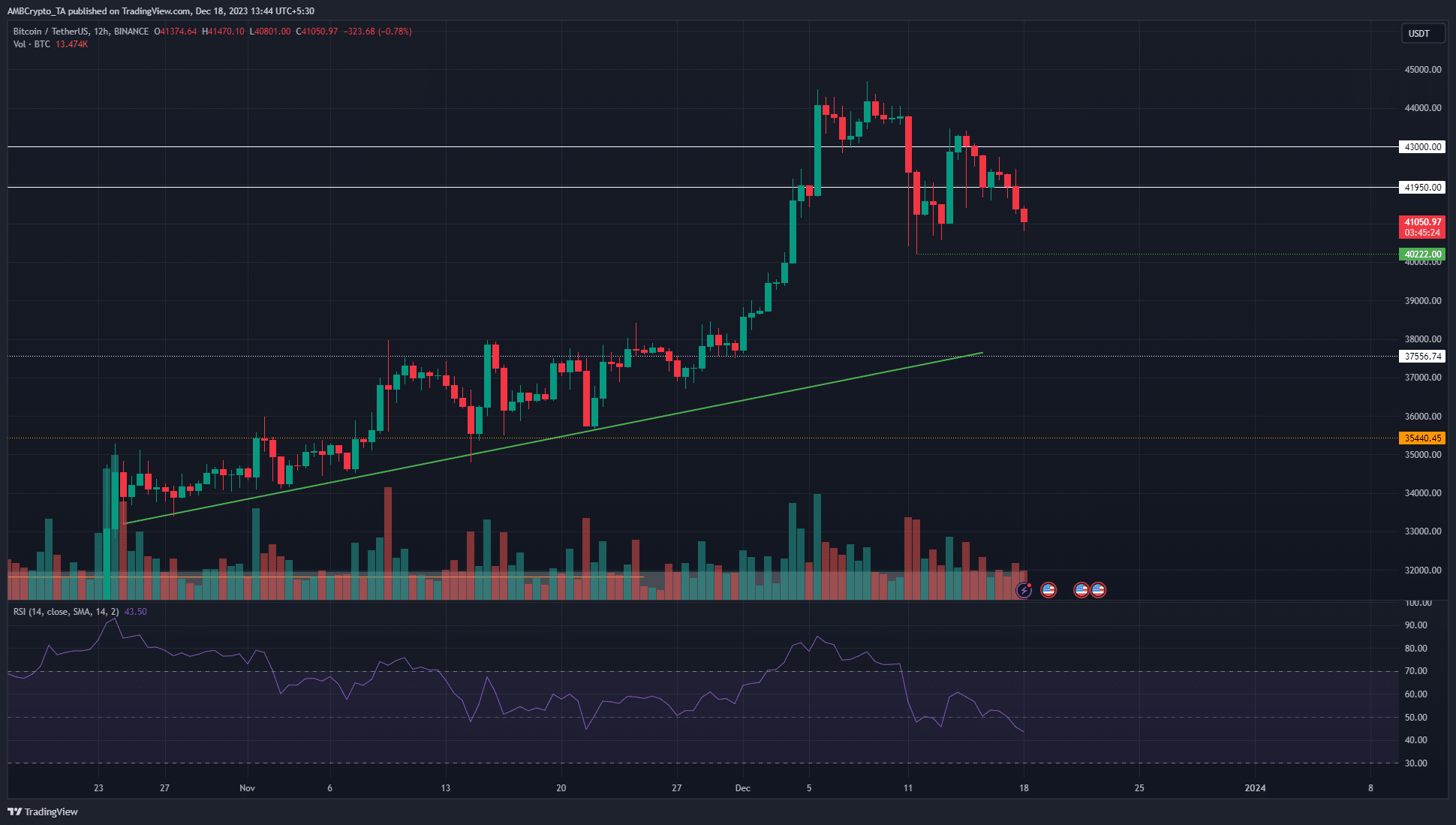Click the high value H41470.10
Viewport: 1456px width, 825px height.
pyautogui.click(x=224, y=32)
